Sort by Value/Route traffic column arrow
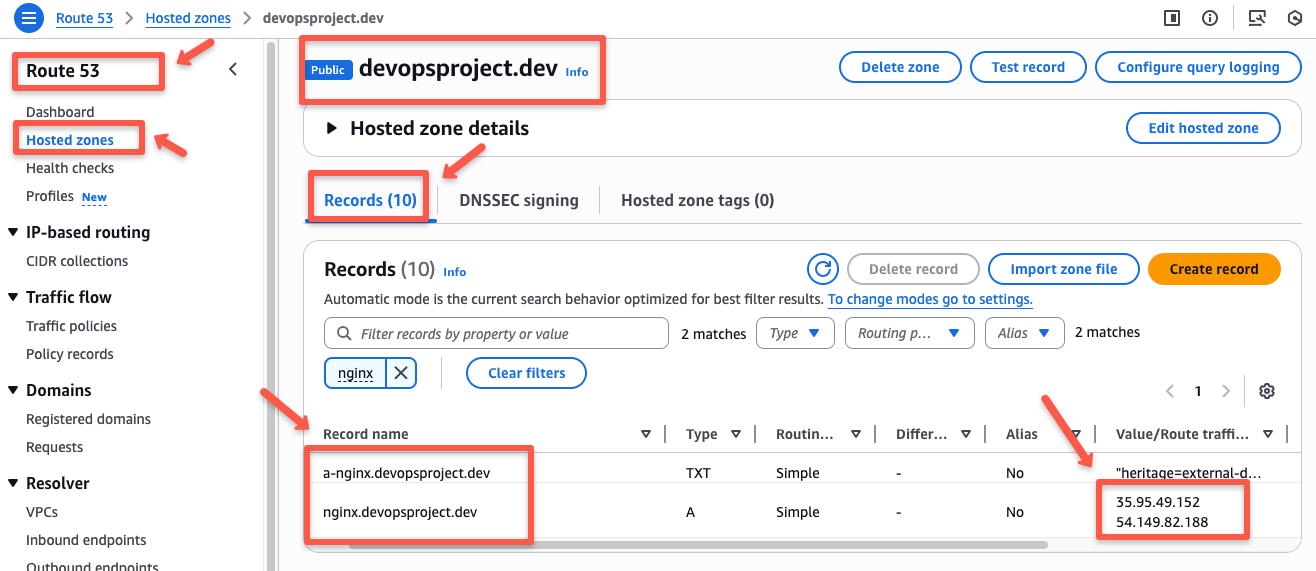1316x571 pixels. pos(1268,434)
